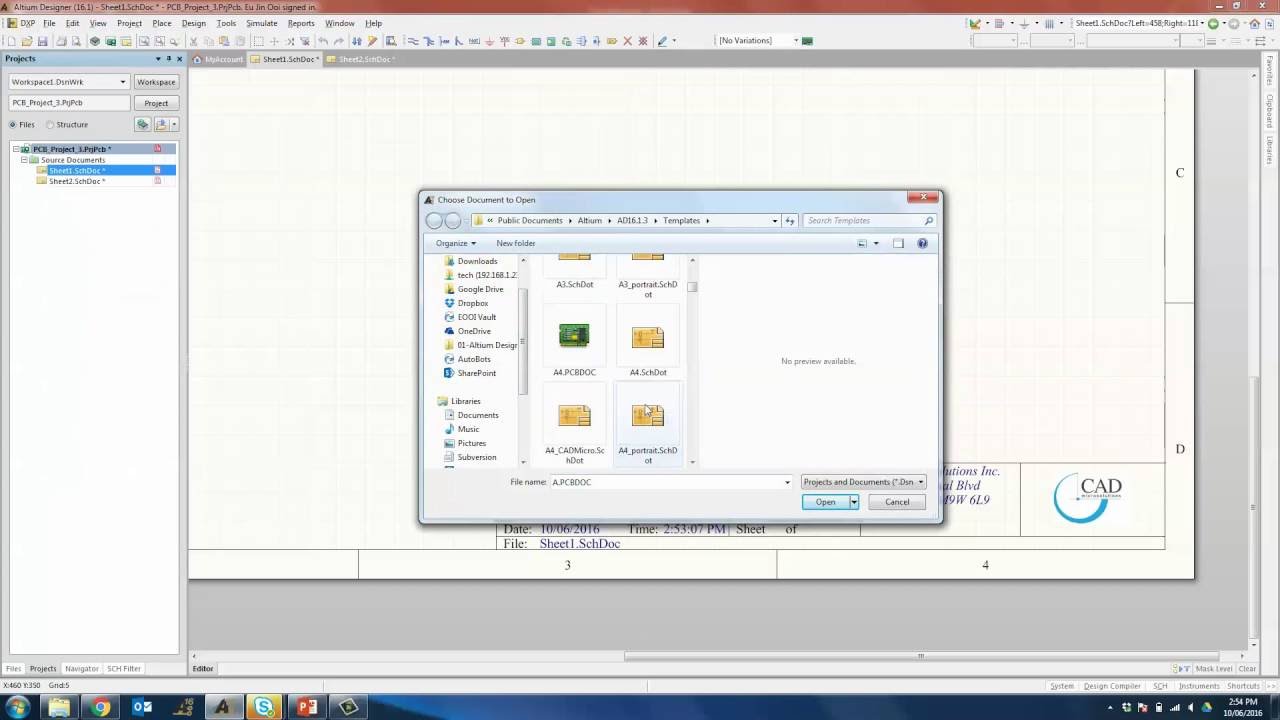Select the Files radio button

click(13, 125)
